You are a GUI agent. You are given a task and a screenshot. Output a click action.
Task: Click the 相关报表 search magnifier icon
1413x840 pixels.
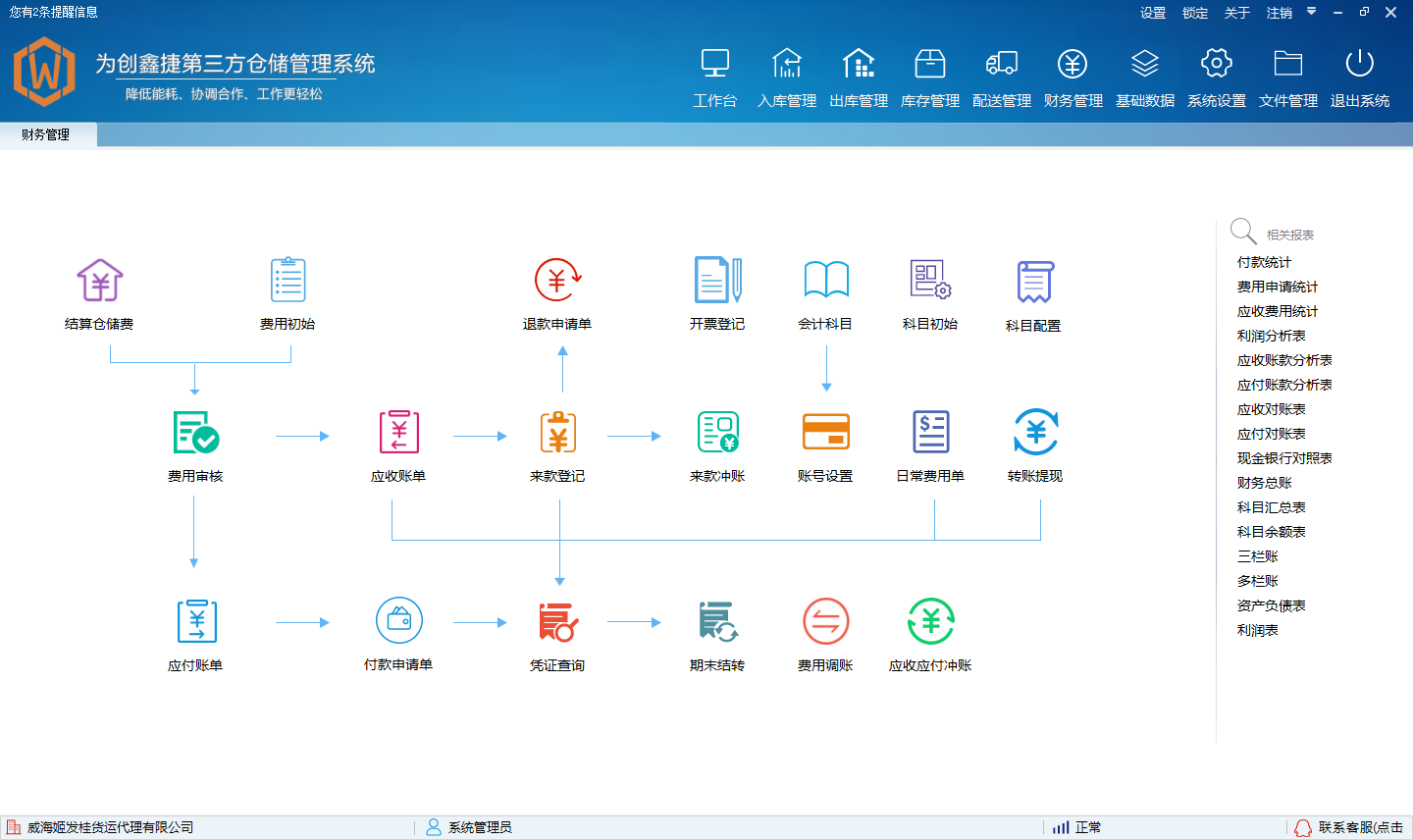pyautogui.click(x=1243, y=232)
